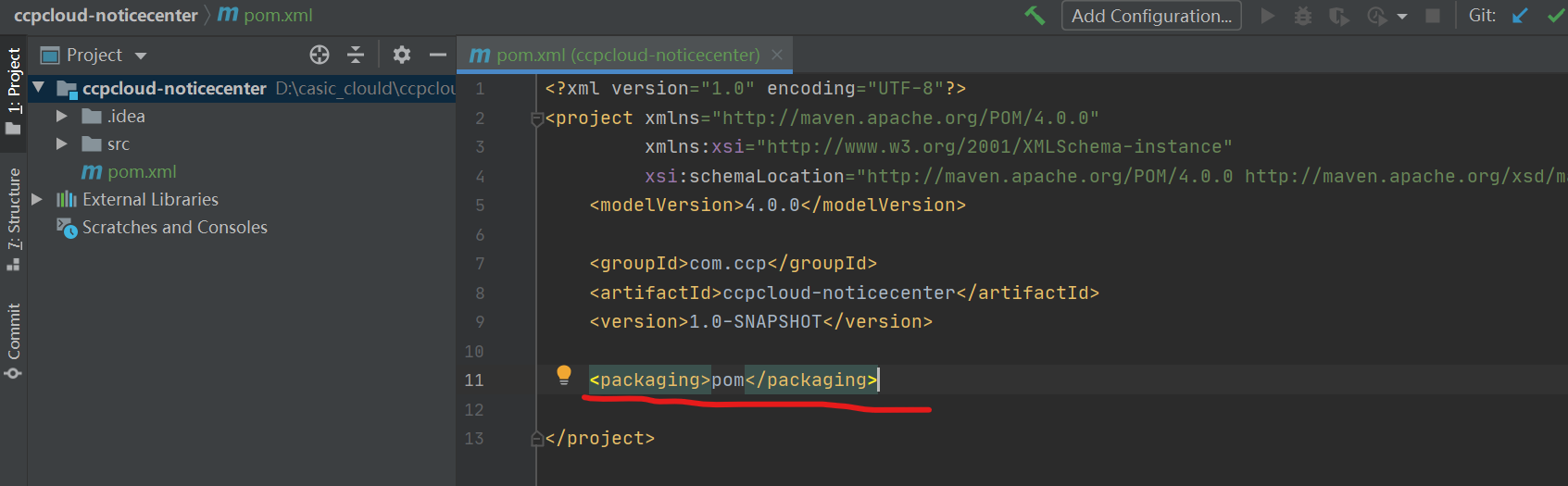Open Project panel gear settings
This screenshot has height=486, width=1568.
tap(401, 55)
